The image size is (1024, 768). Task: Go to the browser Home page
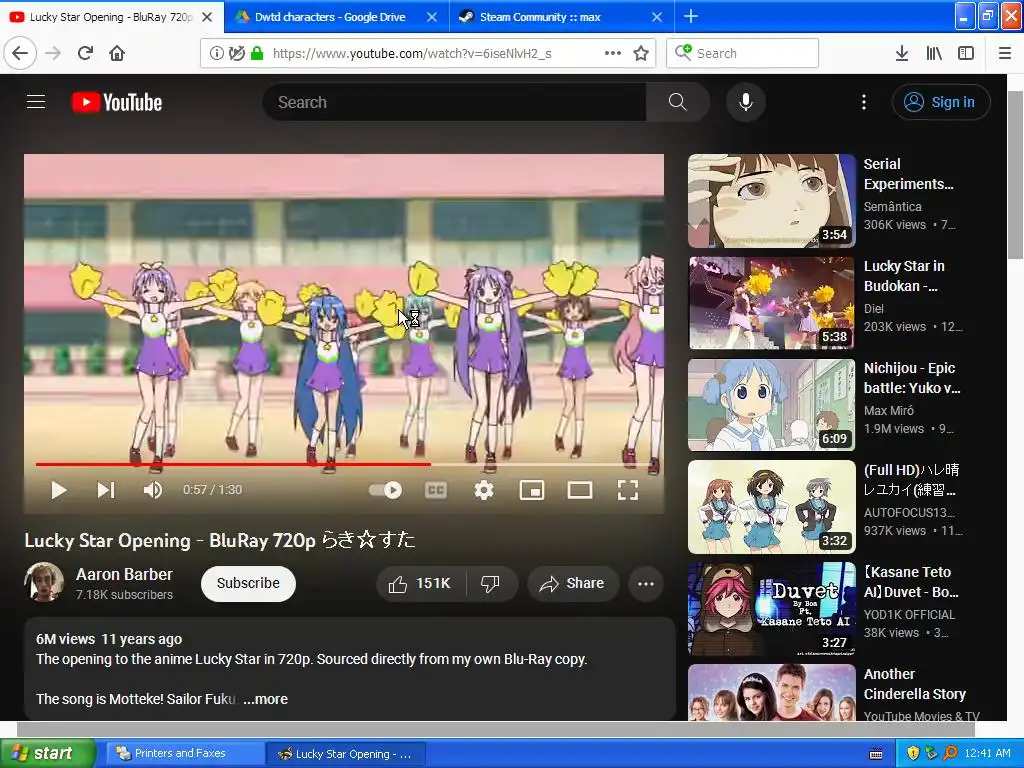pos(117,53)
